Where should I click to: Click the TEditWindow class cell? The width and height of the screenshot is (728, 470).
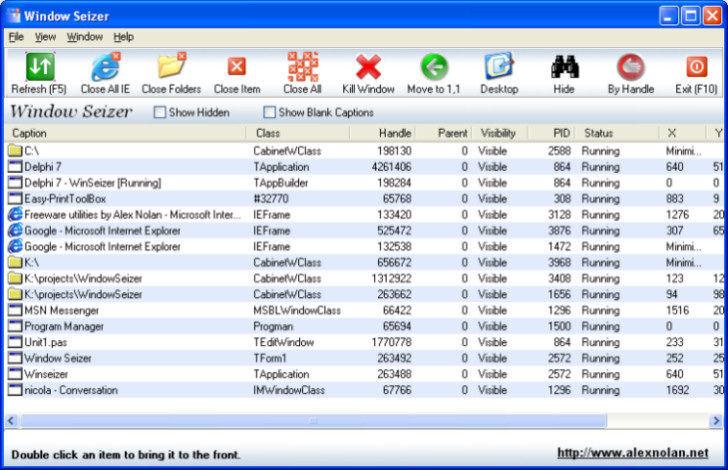pyautogui.click(x=284, y=342)
